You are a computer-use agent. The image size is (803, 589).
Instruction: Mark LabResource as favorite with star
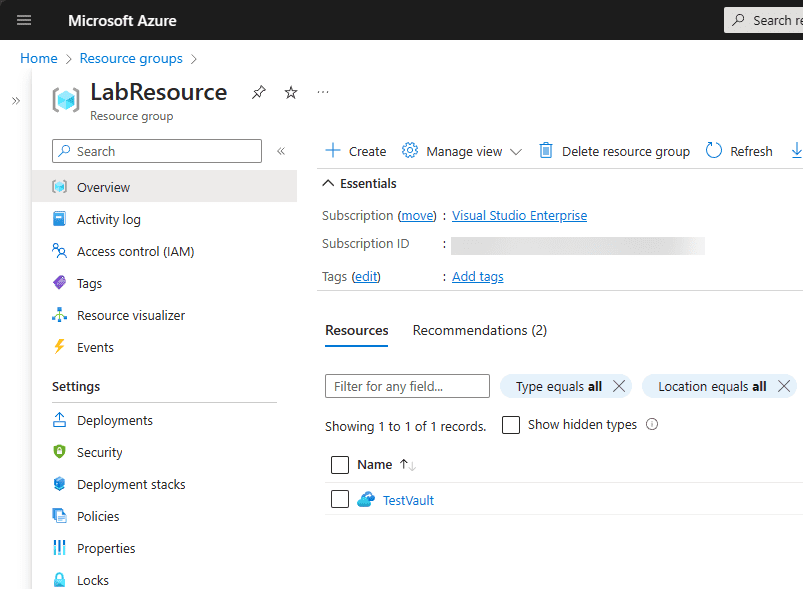coord(291,92)
